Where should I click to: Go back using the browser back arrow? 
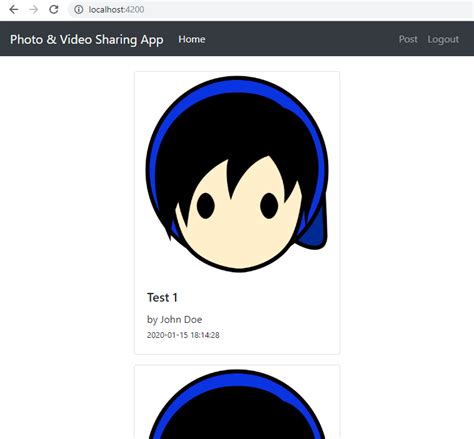[x=14, y=10]
